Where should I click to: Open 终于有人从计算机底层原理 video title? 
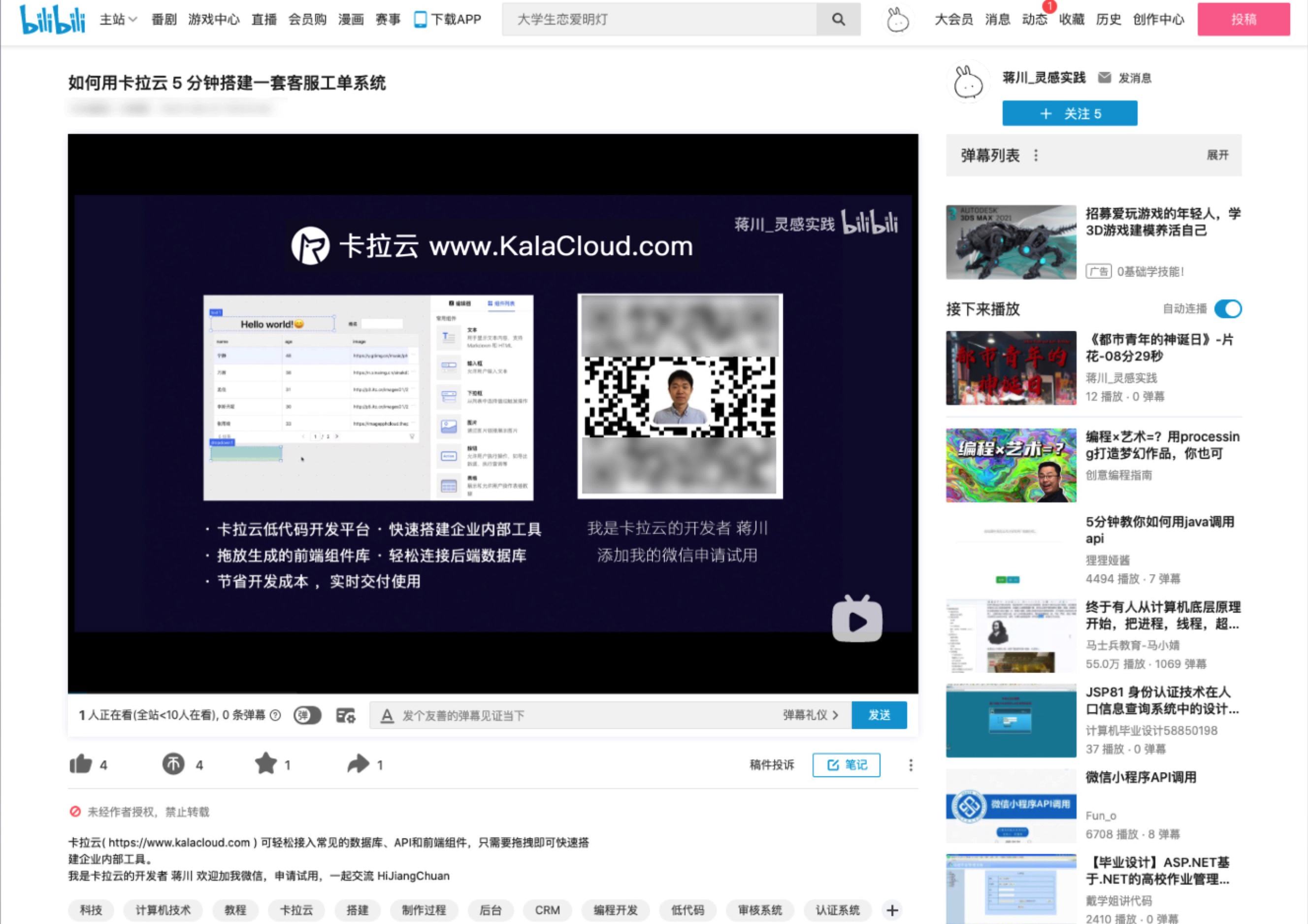click(1163, 615)
